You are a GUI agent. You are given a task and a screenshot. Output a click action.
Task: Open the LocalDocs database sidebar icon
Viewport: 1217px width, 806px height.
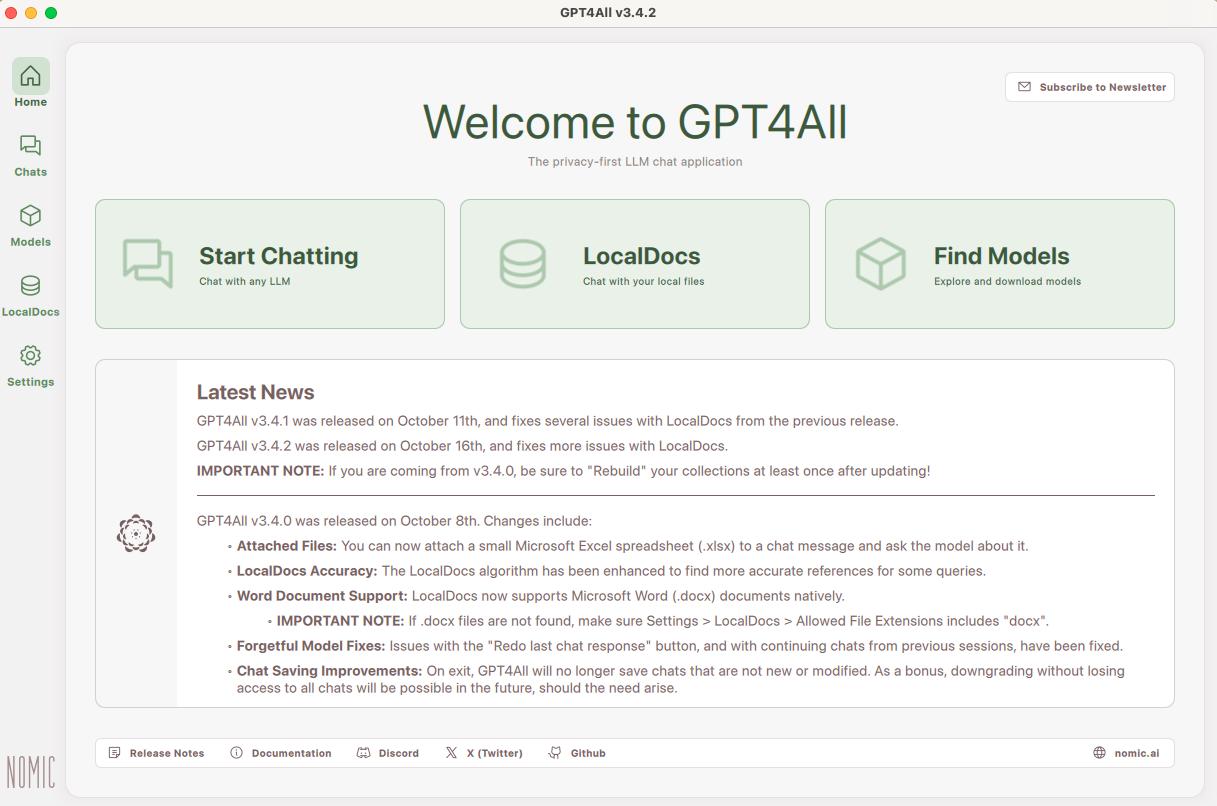click(30, 286)
